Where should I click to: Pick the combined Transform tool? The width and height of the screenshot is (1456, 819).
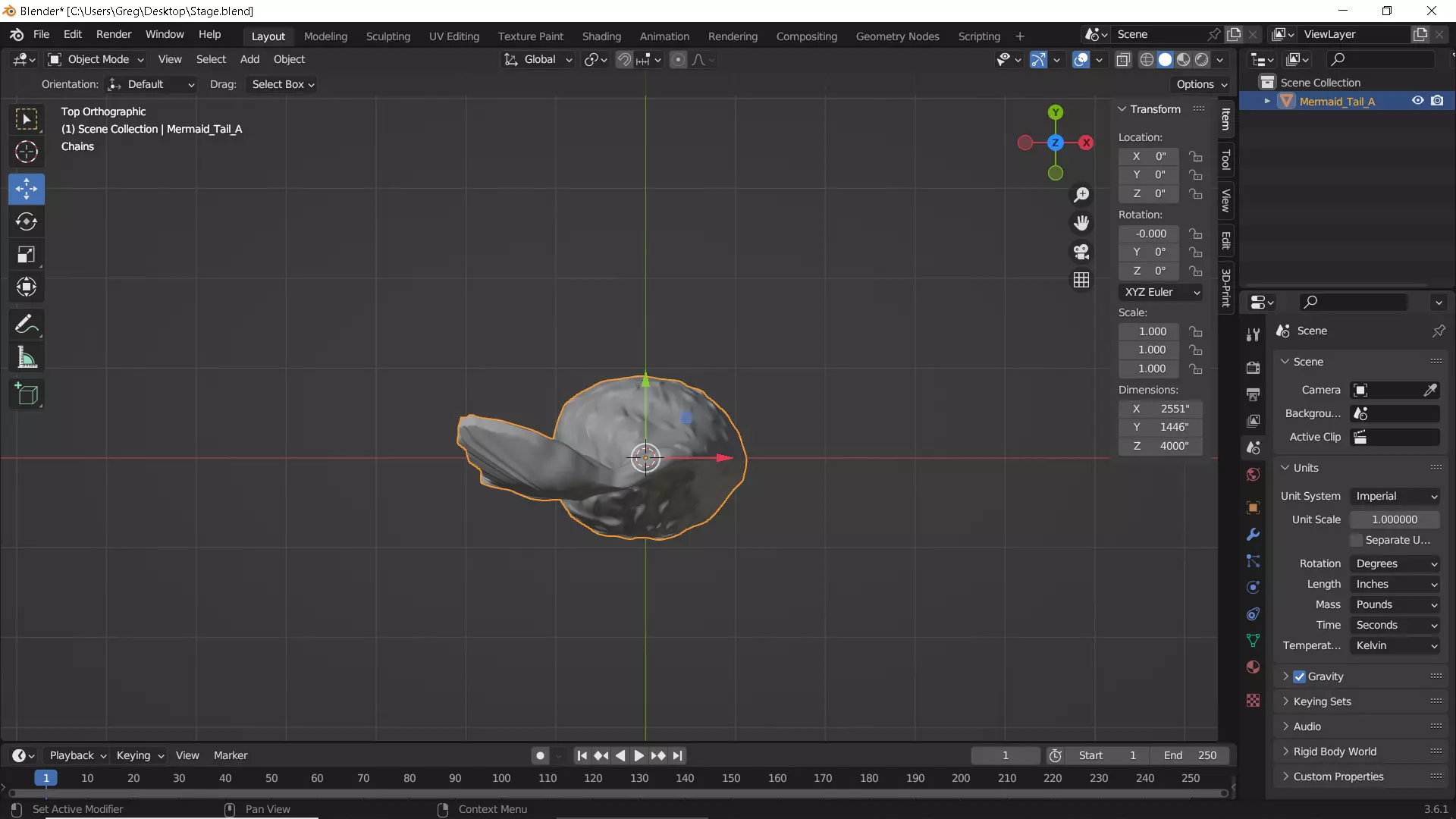click(27, 287)
